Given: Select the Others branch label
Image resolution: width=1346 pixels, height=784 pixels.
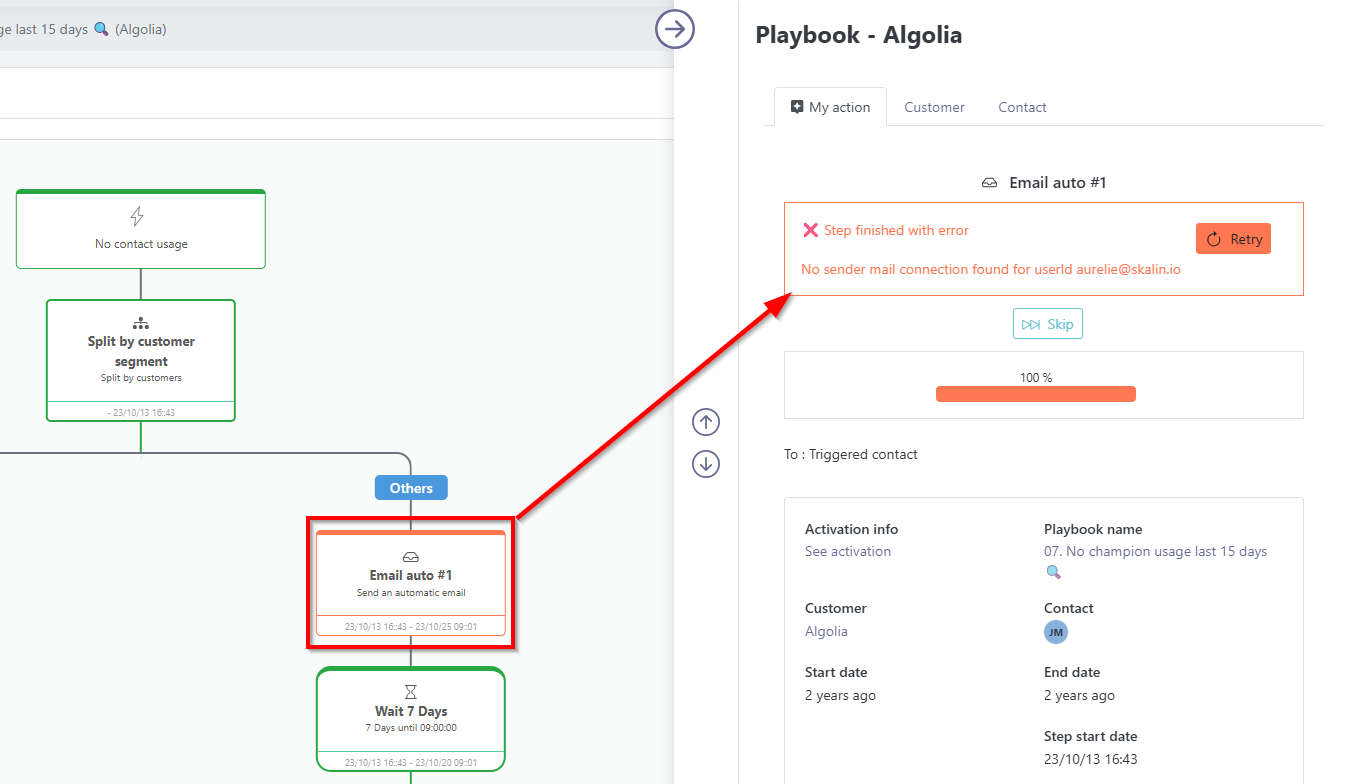Looking at the screenshot, I should click(411, 488).
